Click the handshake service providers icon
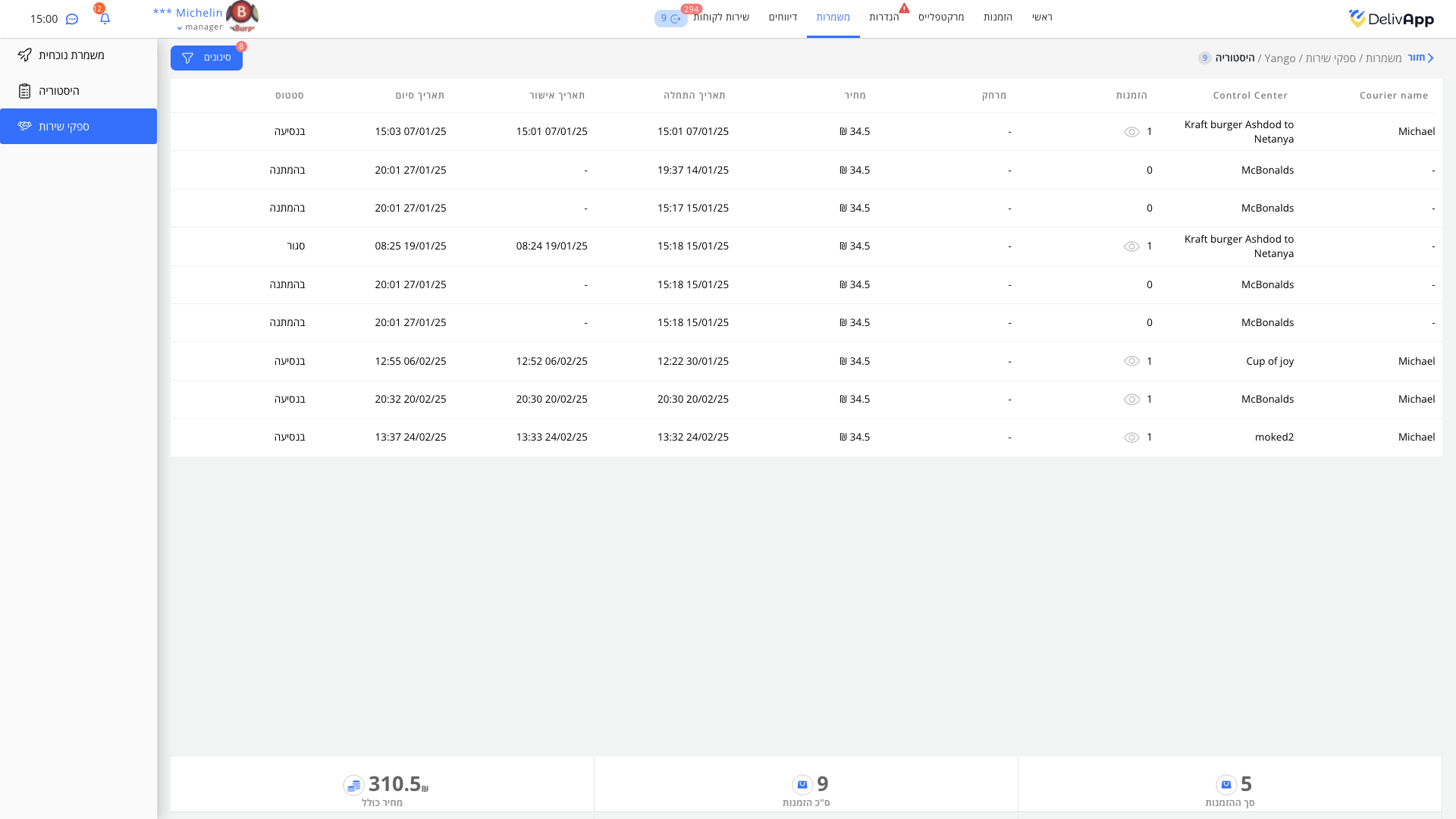1456x819 pixels. [25, 126]
